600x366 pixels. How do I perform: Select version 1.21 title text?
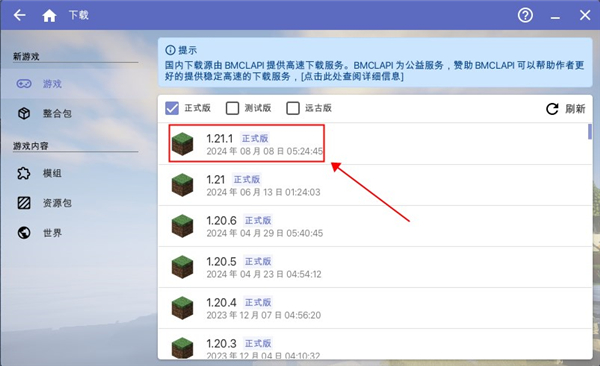pos(215,179)
